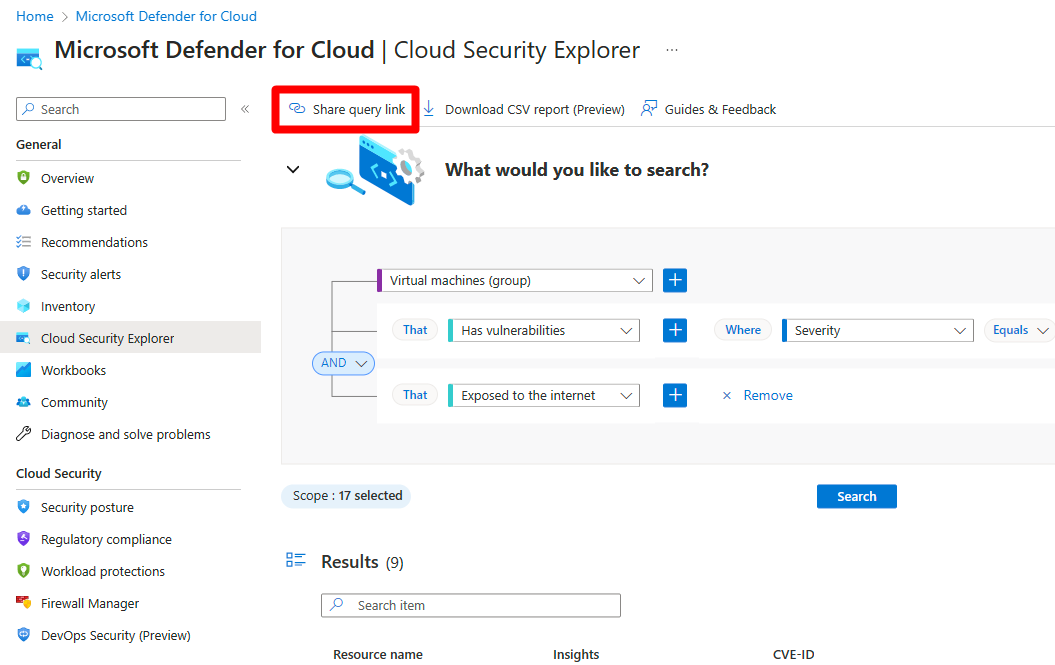Viewport: 1055px width, 665px height.
Task: Click the Download CSV report arrow icon
Action: 429,108
